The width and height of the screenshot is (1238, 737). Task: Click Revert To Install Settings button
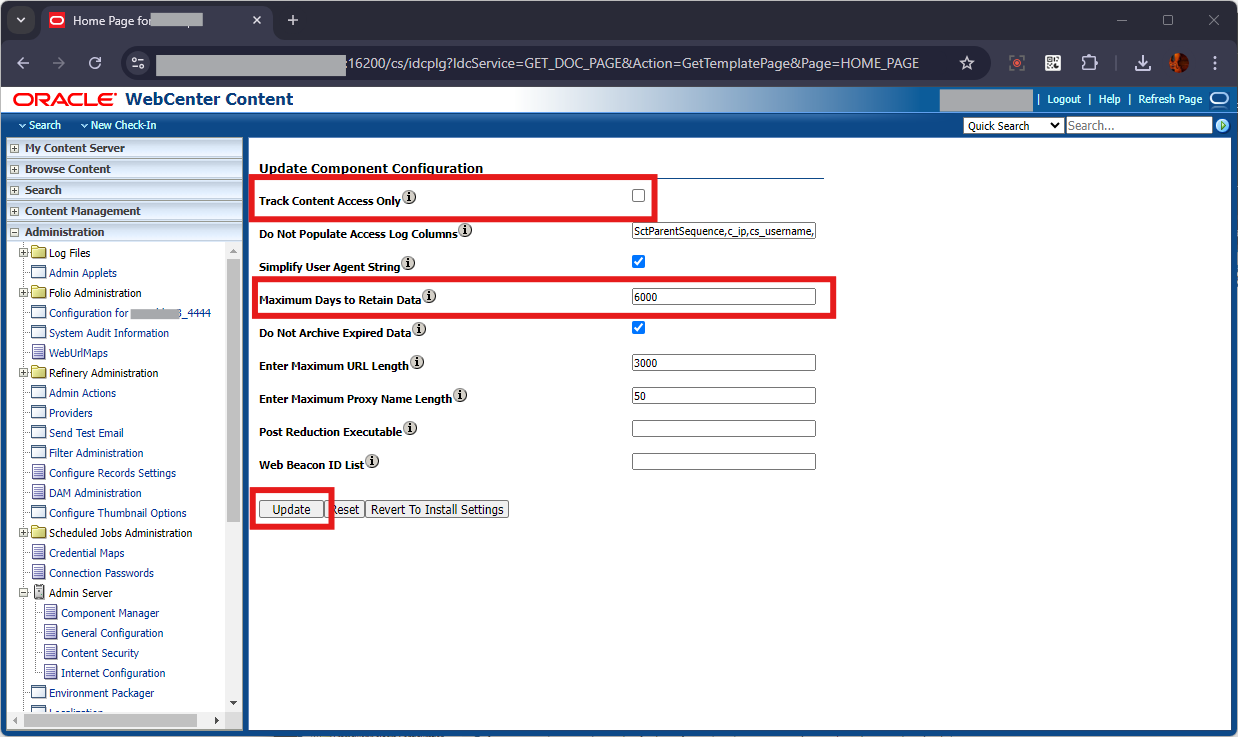[x=437, y=509]
